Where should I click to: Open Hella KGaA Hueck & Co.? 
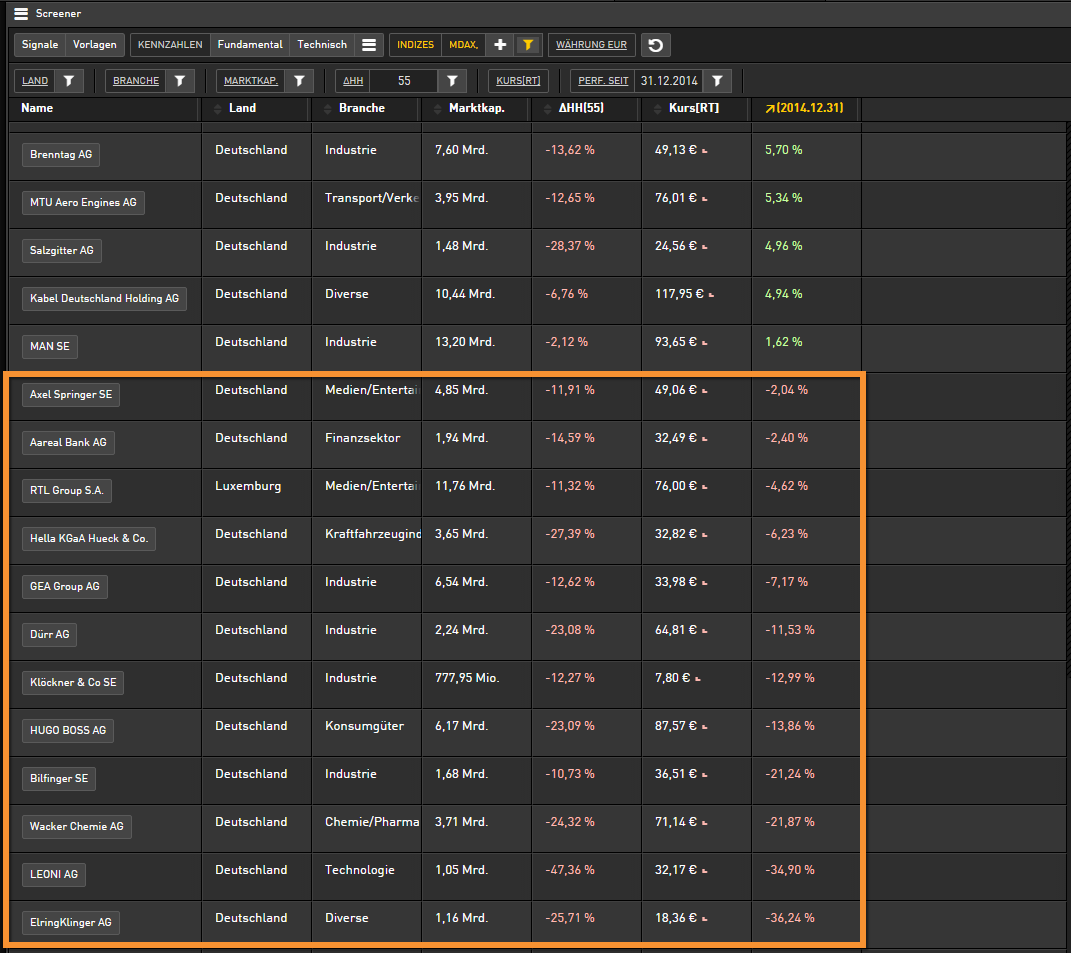tap(89, 538)
